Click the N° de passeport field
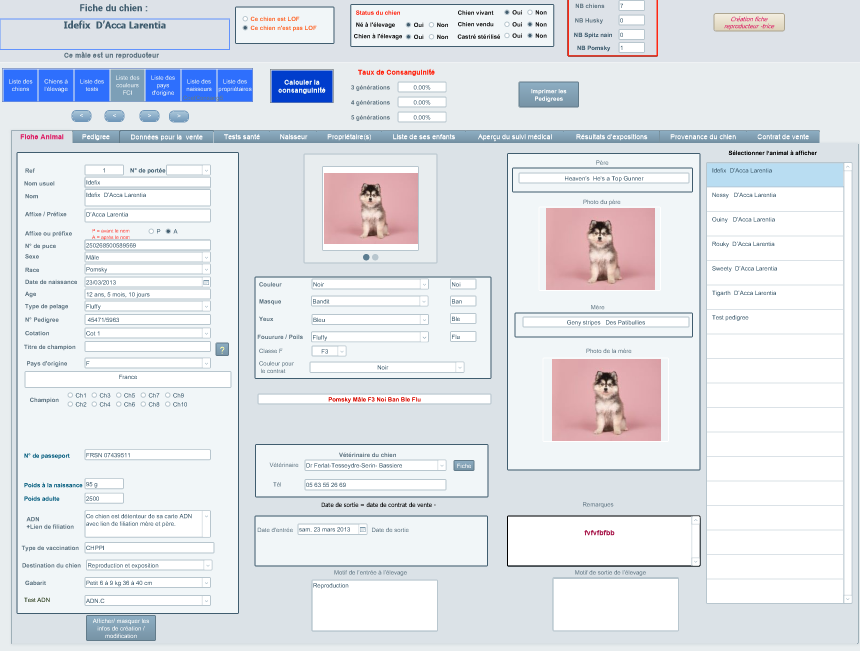 point(147,455)
